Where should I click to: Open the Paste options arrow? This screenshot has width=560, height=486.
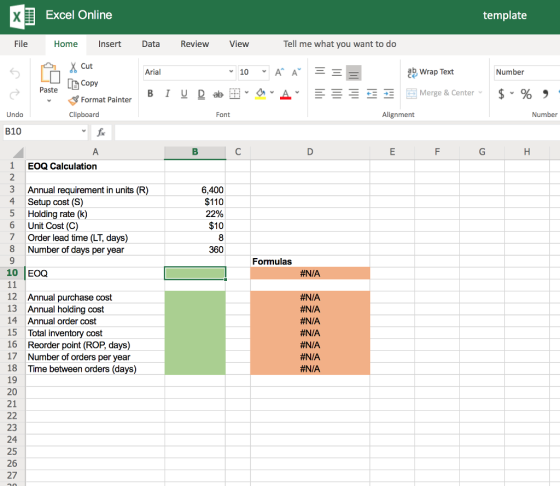[49, 101]
